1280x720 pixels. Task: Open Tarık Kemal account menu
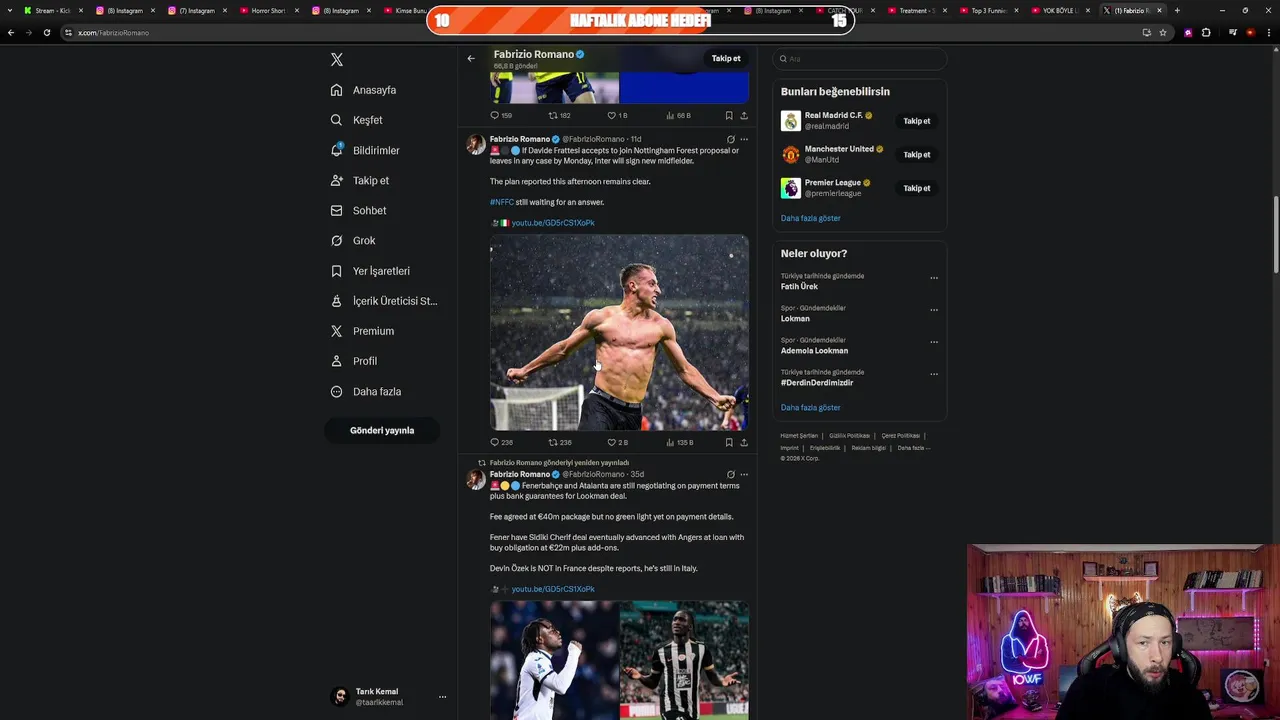click(x=388, y=697)
